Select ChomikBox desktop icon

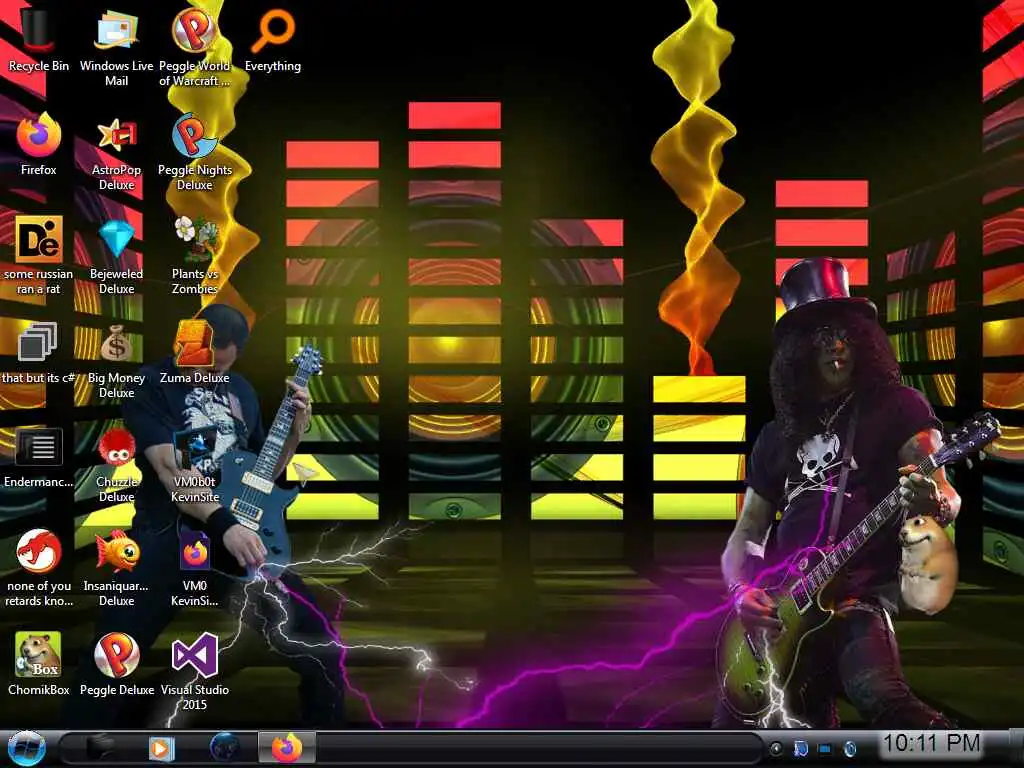39,663
